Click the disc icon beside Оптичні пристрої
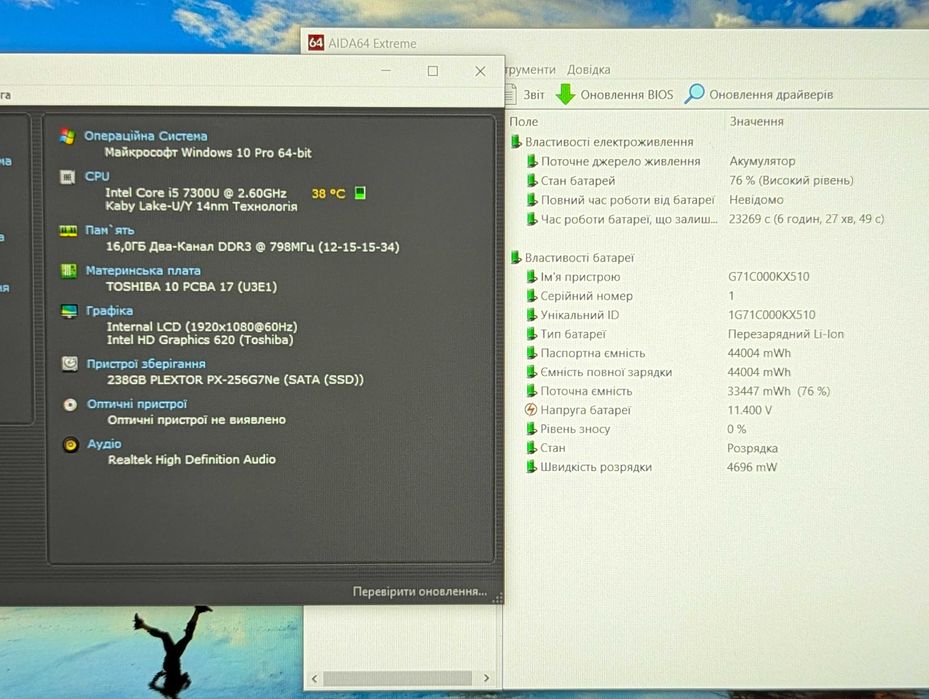The width and height of the screenshot is (929, 699). [70, 405]
